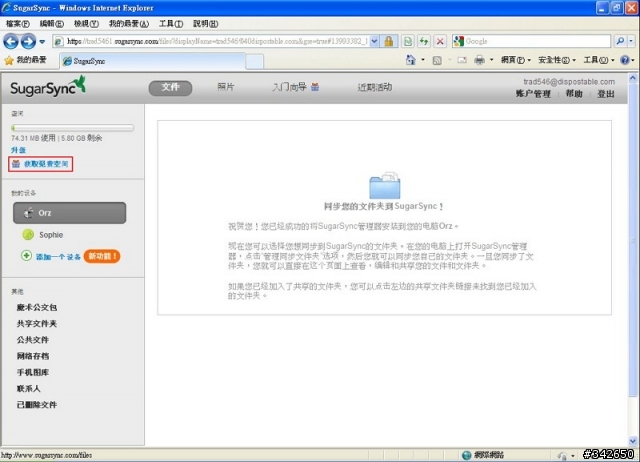
Task: Click the security lock icon in the address bar
Action: (389, 41)
